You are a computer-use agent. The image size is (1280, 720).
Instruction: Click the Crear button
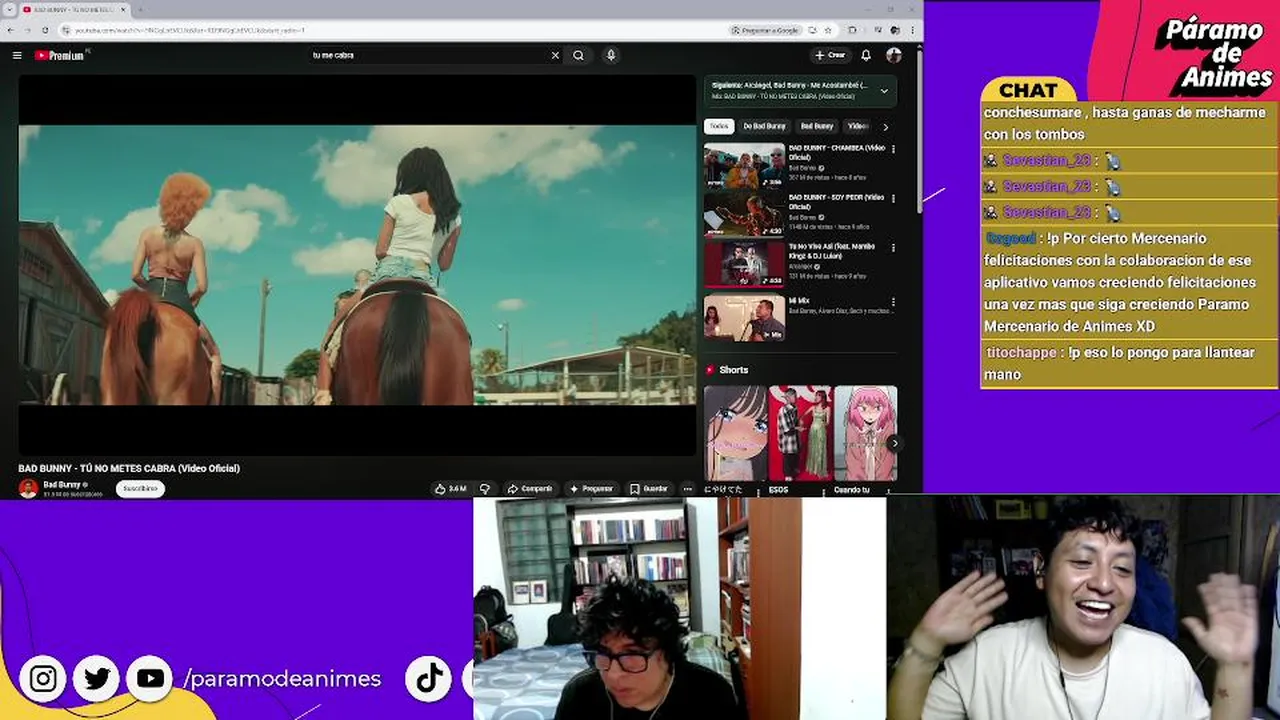click(830, 55)
